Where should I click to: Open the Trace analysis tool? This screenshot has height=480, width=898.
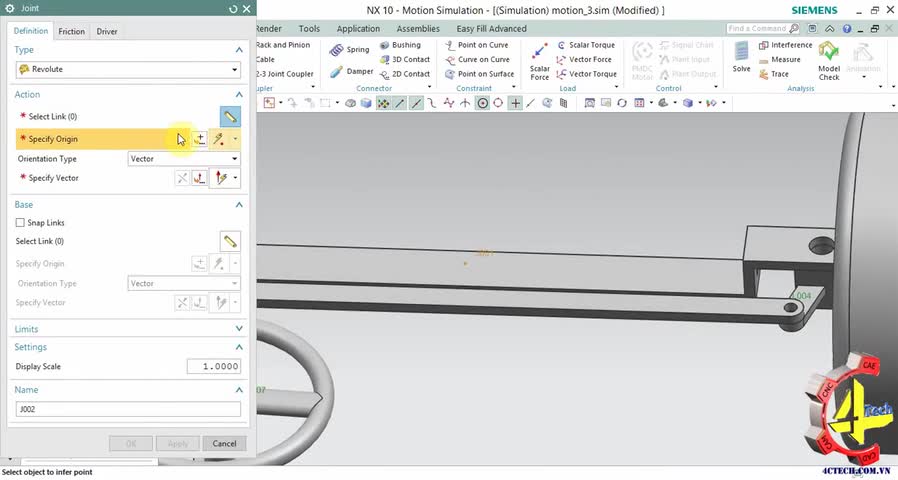(774, 74)
